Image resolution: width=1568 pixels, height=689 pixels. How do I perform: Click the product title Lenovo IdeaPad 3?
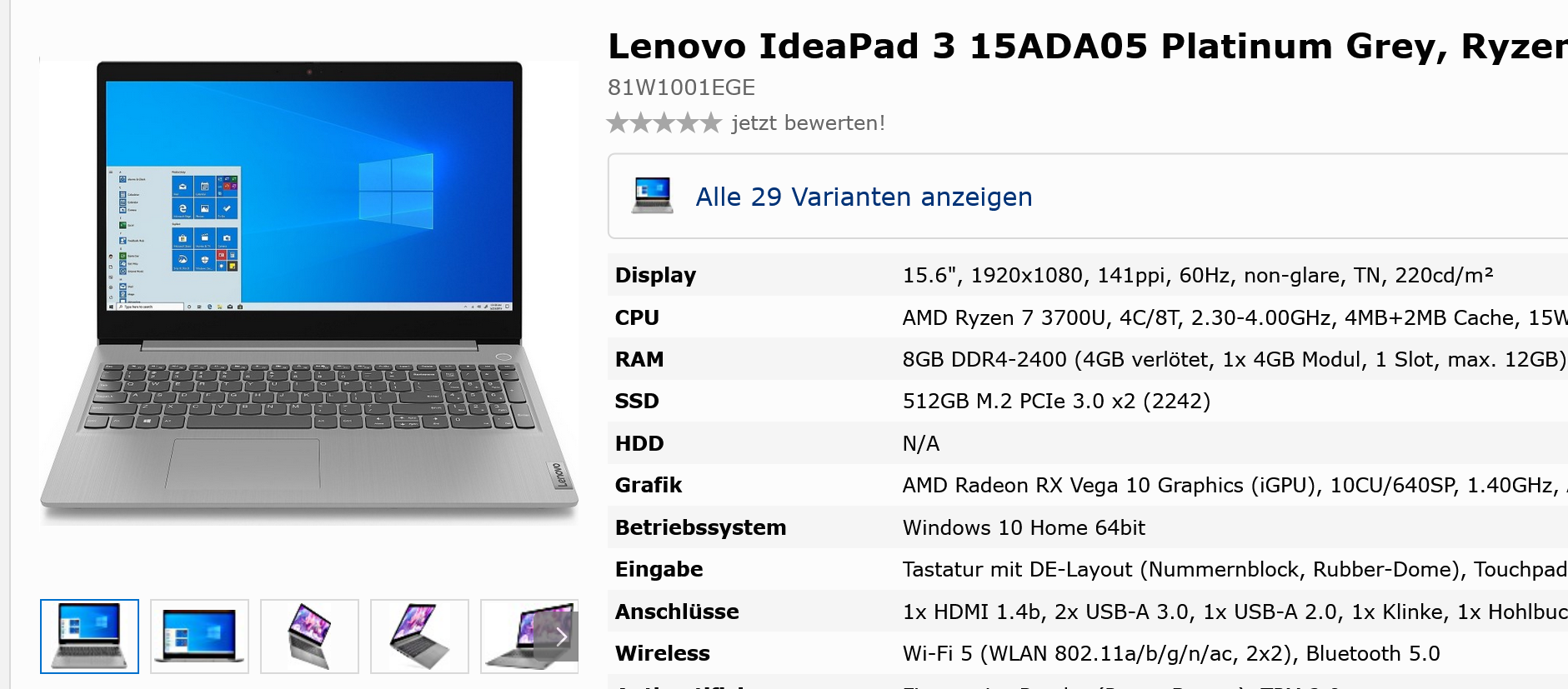pos(1088,47)
